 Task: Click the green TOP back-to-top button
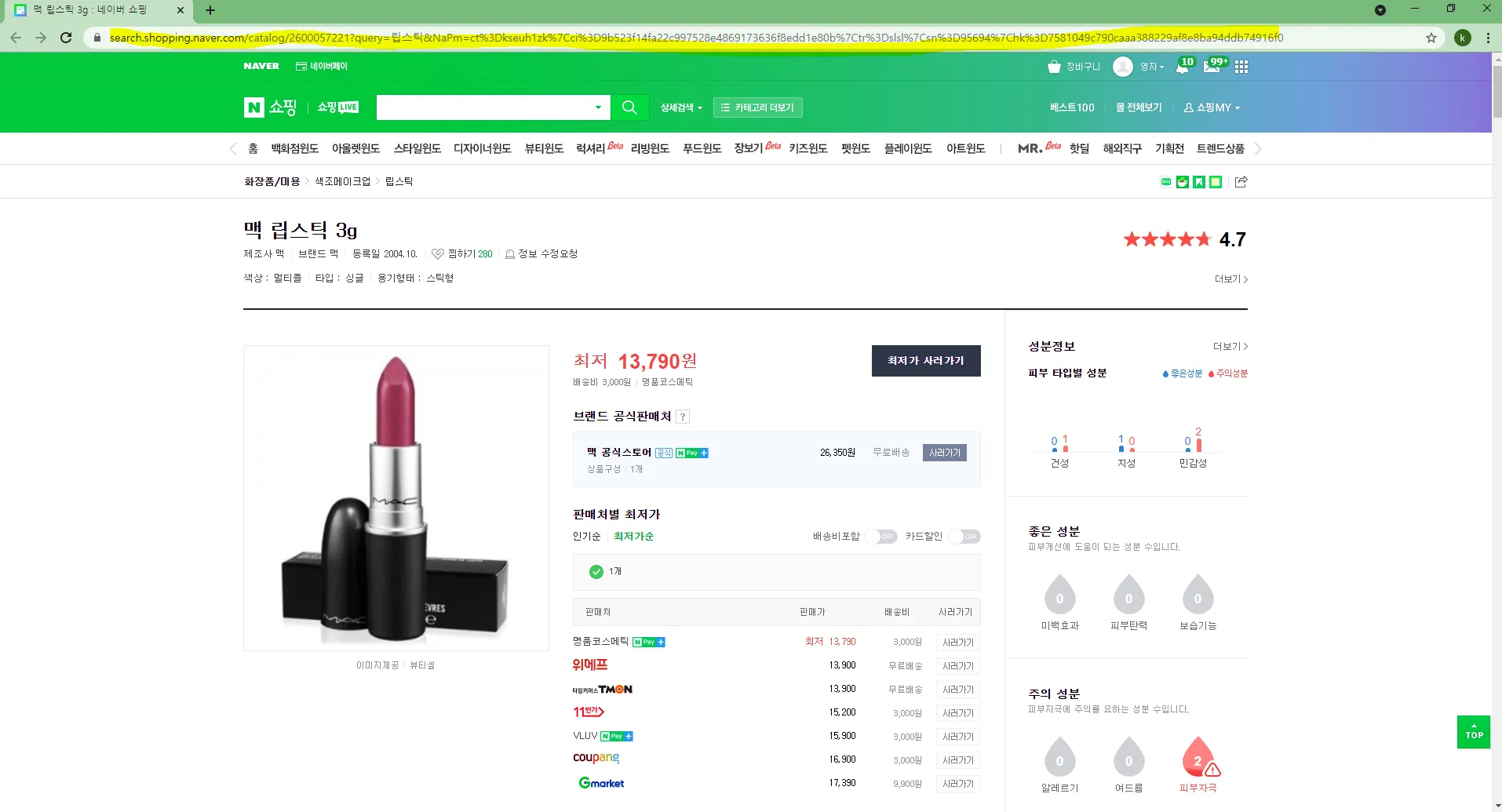[1474, 732]
